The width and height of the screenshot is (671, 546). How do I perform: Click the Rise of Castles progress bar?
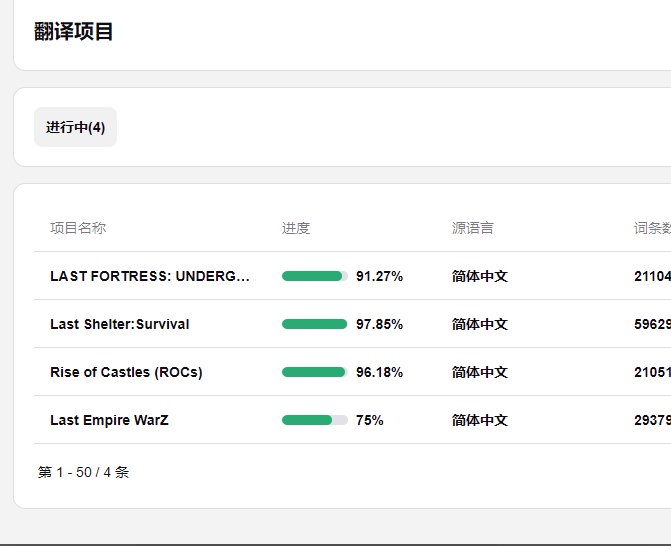point(315,372)
